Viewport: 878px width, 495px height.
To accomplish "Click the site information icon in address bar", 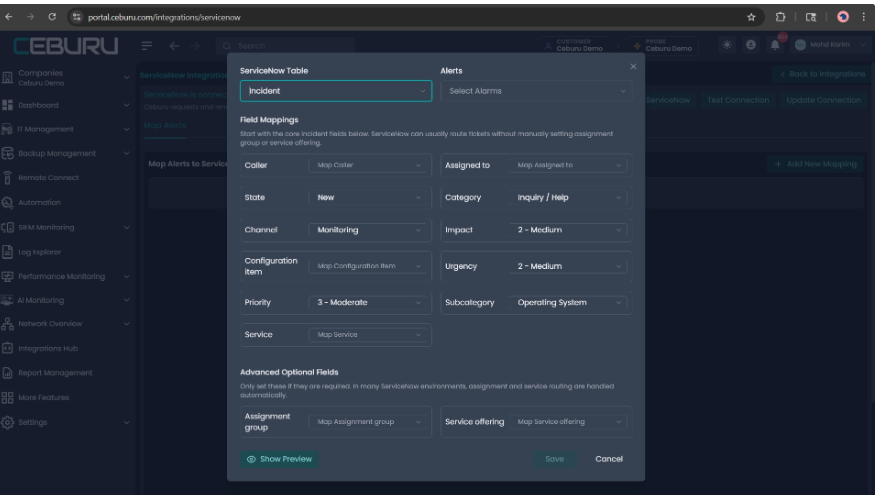I will pos(77,17).
